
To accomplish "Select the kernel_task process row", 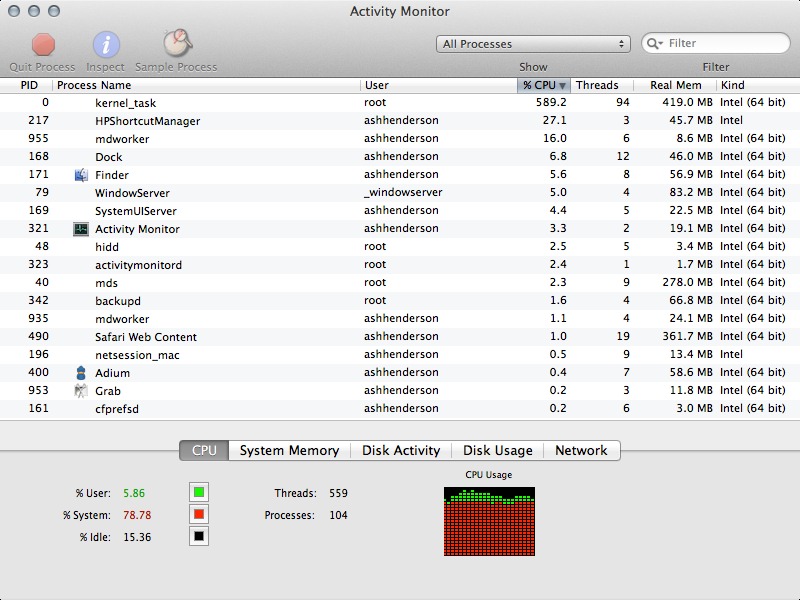I will pyautogui.click(x=400, y=103).
